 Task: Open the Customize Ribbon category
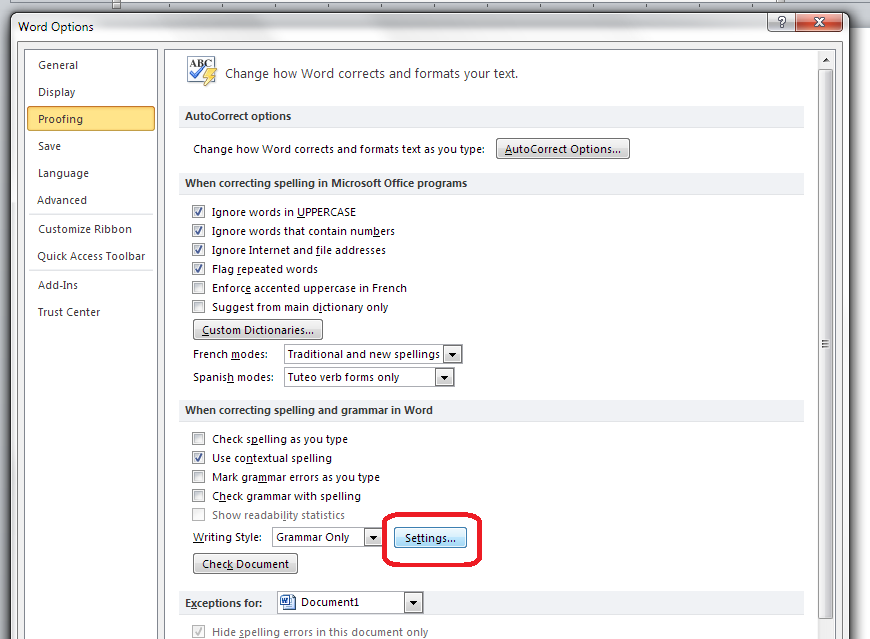(x=85, y=229)
